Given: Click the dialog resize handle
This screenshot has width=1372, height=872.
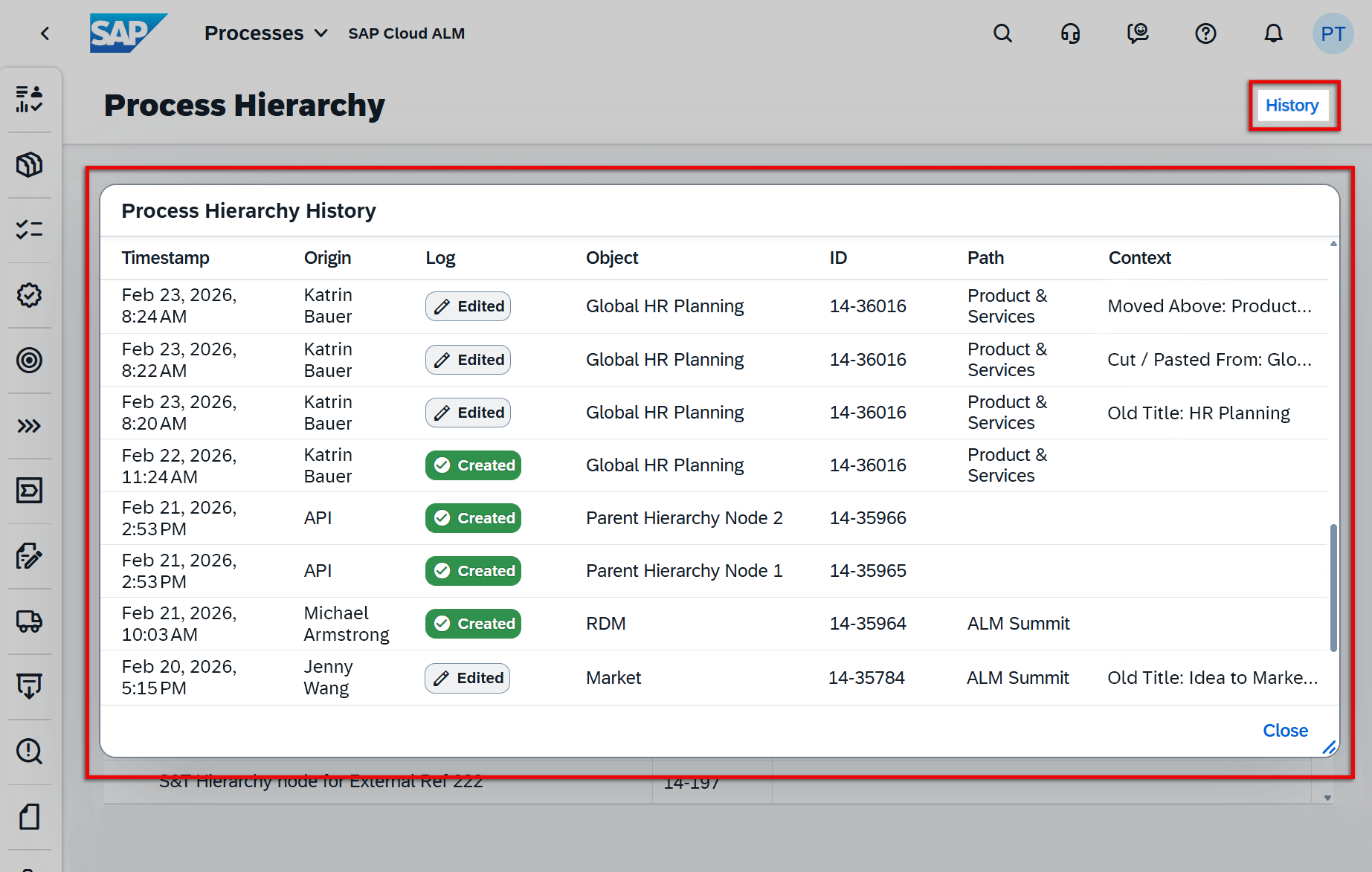Looking at the screenshot, I should [x=1329, y=748].
